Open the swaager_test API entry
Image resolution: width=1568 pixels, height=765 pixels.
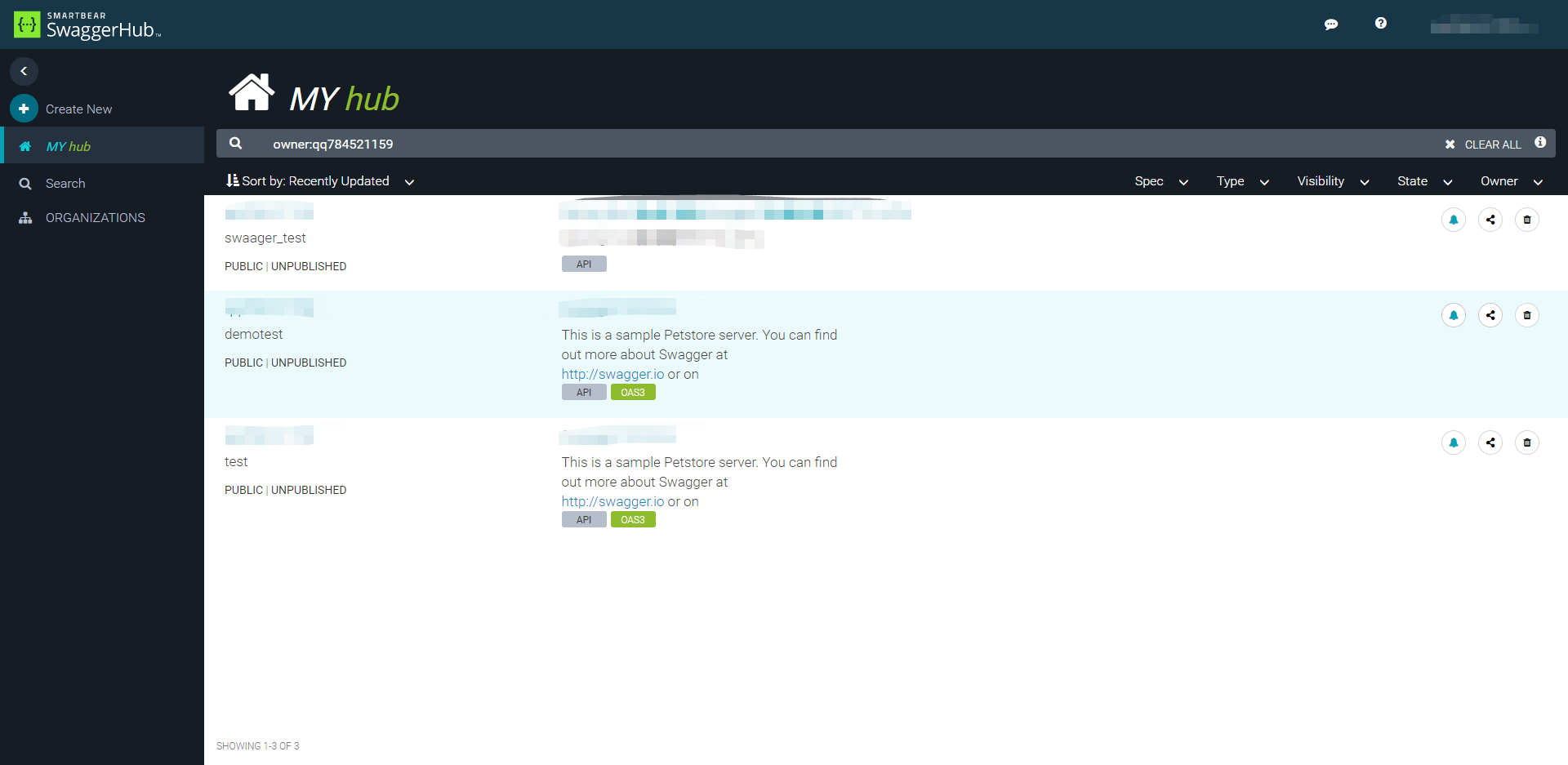(265, 238)
